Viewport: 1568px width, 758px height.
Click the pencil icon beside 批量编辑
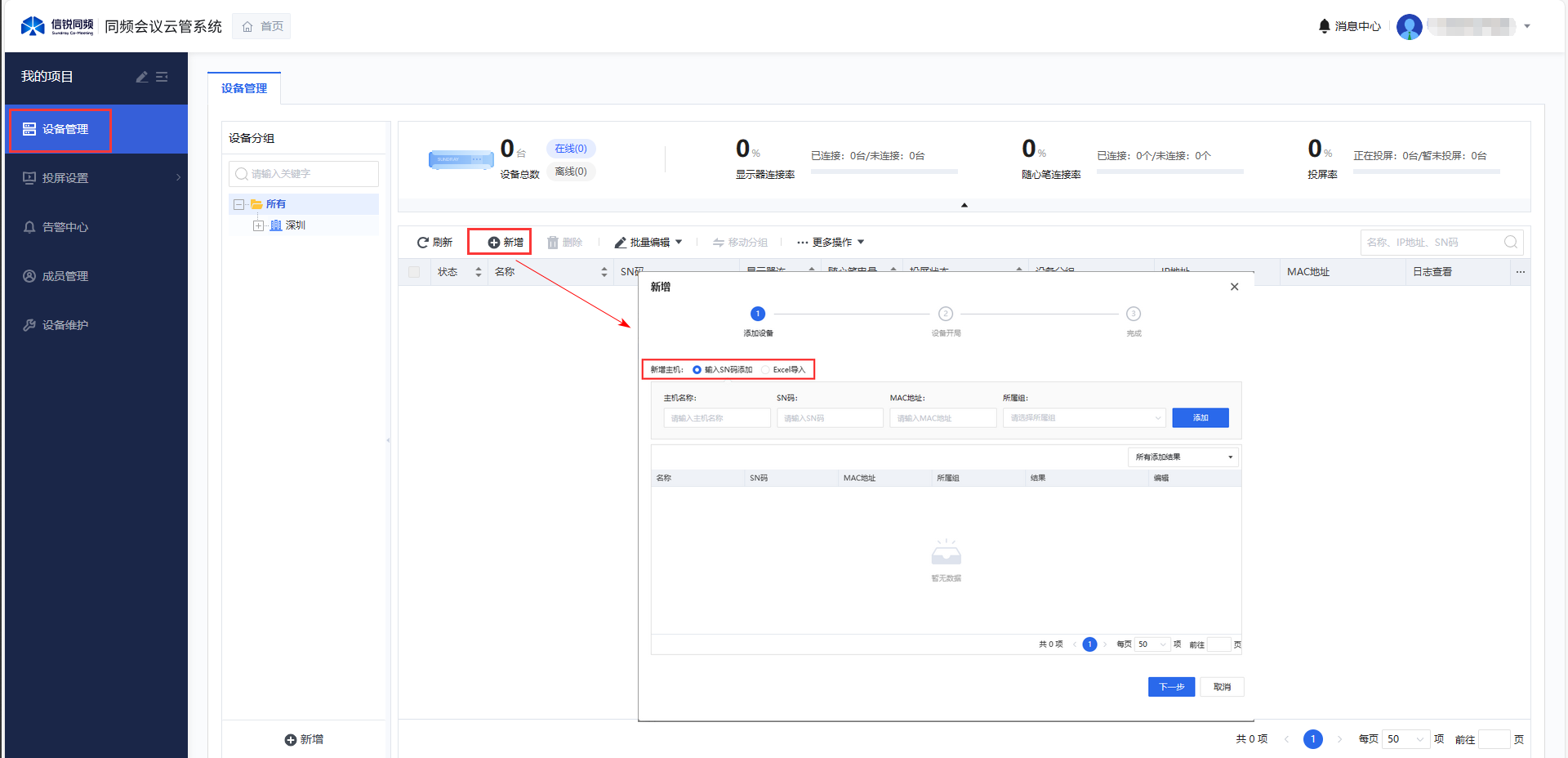click(621, 243)
